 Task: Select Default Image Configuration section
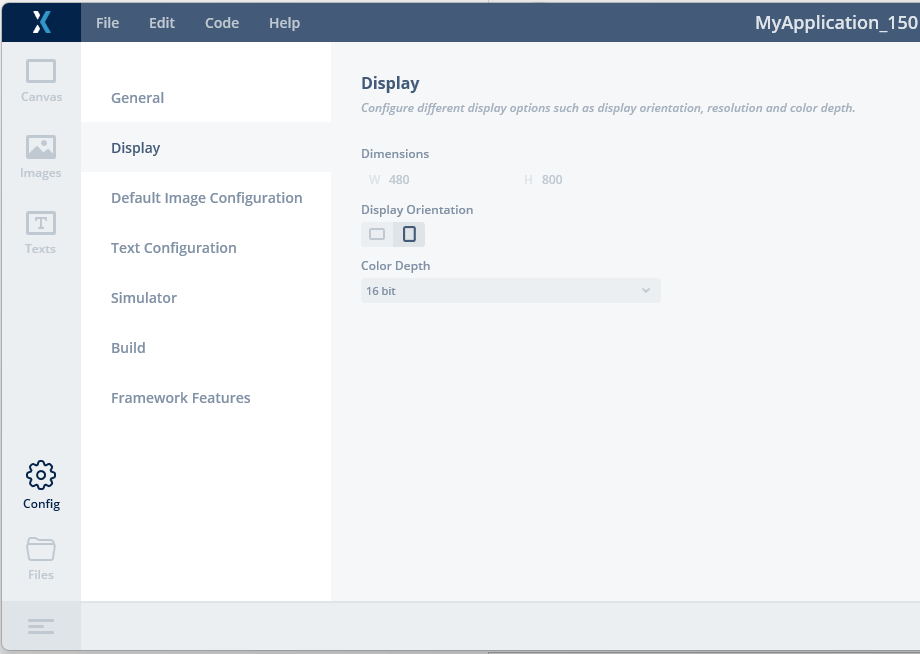click(x=207, y=198)
